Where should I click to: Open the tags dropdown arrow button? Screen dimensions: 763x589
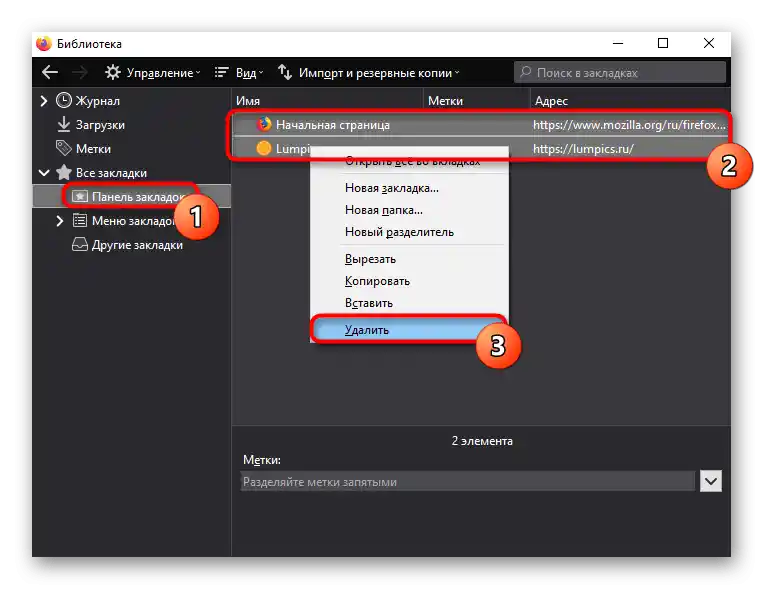point(710,481)
